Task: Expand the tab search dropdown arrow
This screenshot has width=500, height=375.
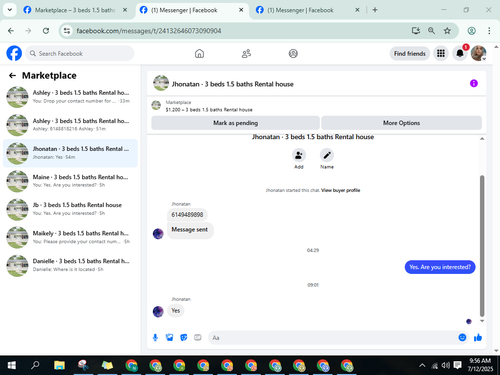Action: point(10,10)
